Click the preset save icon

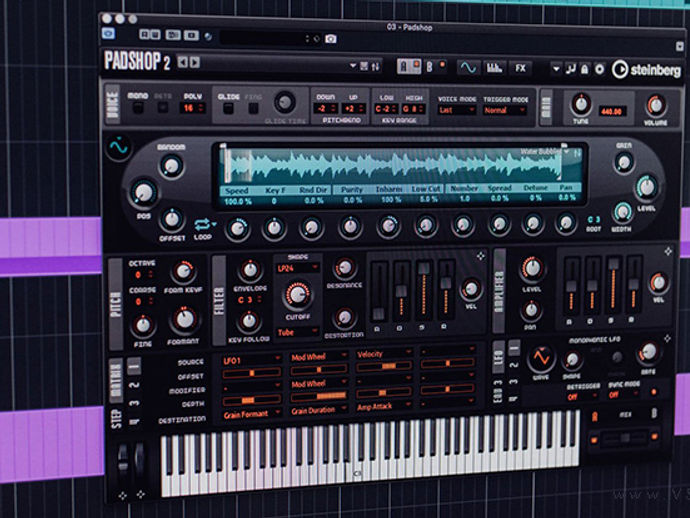coord(364,66)
